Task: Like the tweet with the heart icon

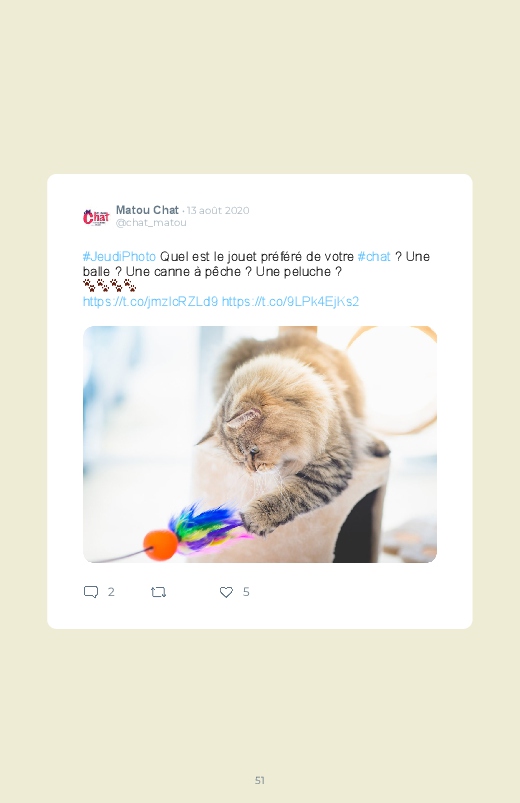Action: click(226, 592)
